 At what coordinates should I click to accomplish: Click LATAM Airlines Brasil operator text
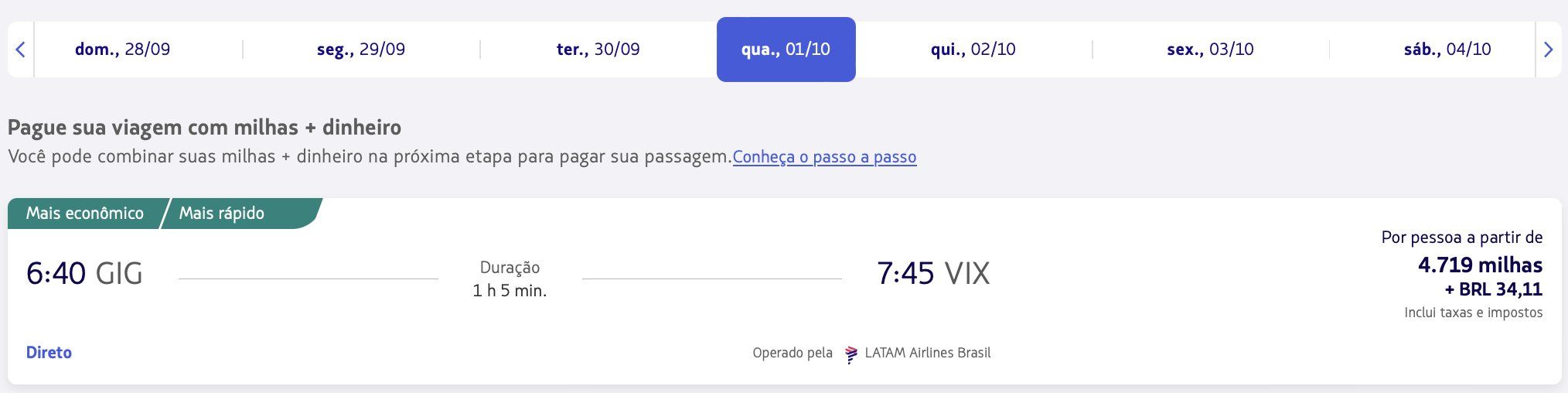point(928,353)
